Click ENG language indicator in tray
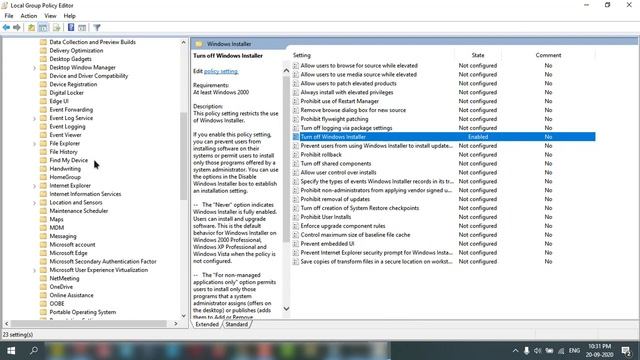Image resolution: width=640 pixels, height=360 pixels. click(x=574, y=351)
